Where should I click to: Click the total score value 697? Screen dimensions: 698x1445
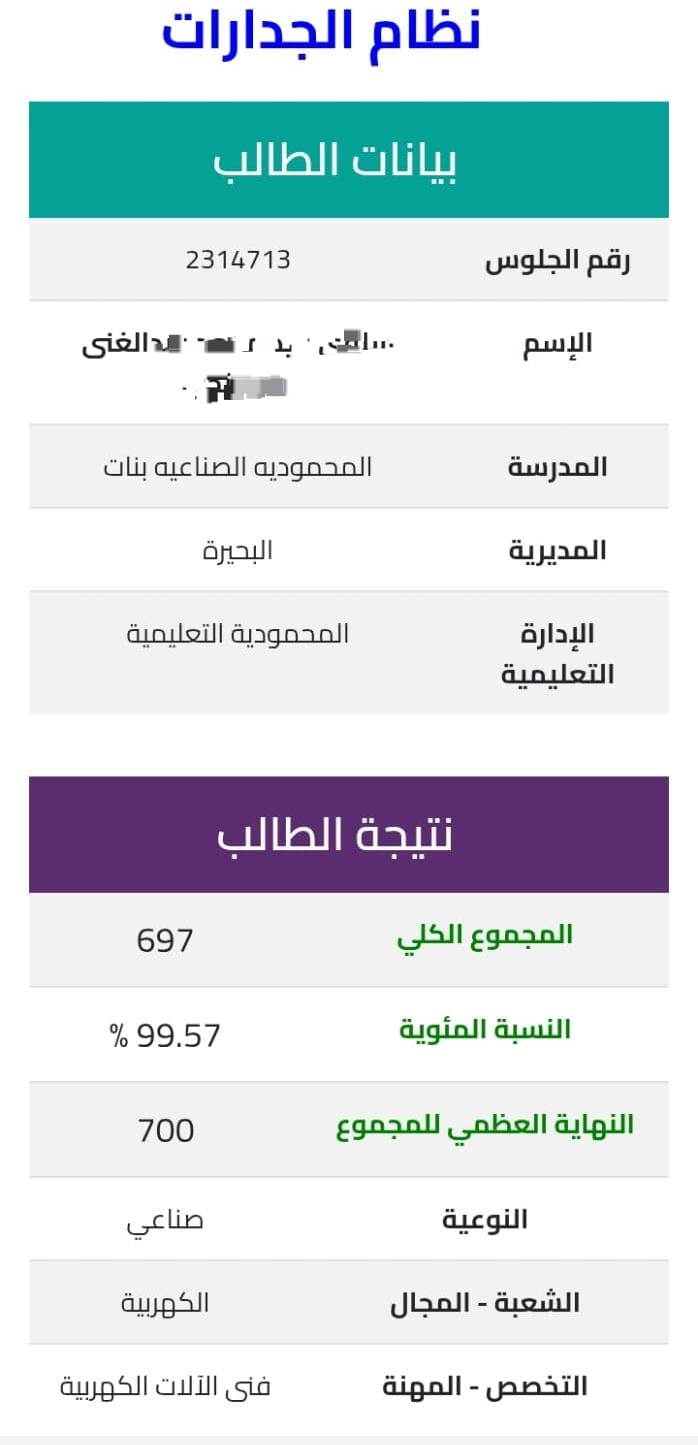165,941
